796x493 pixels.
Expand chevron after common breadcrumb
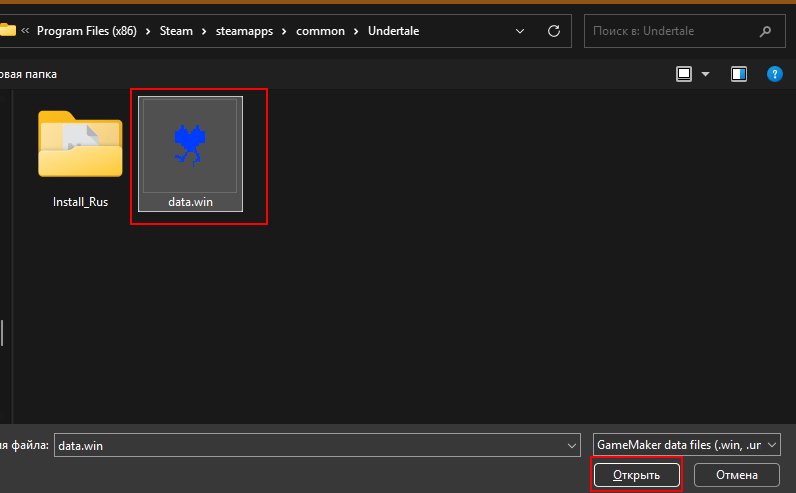356,31
